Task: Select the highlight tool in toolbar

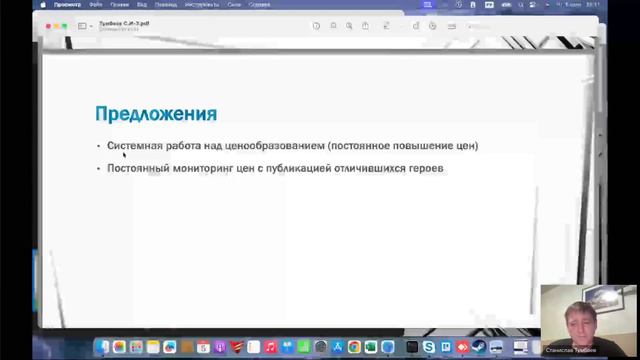Action: 387,26
